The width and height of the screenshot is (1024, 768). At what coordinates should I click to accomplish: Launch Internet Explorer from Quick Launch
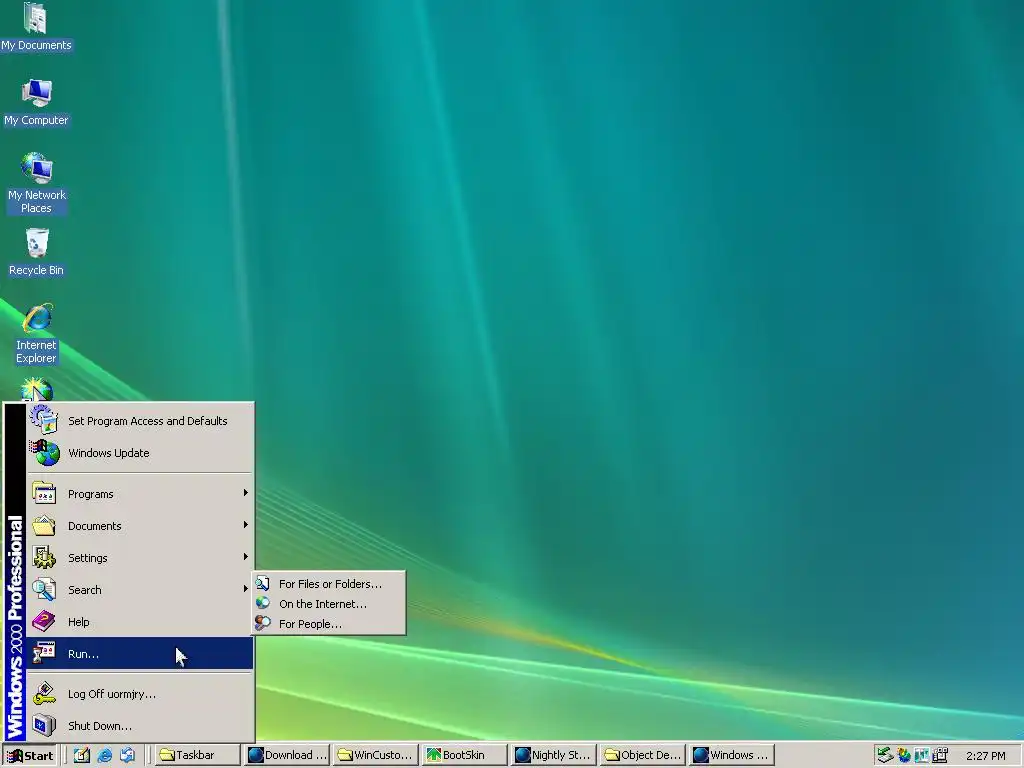point(104,756)
